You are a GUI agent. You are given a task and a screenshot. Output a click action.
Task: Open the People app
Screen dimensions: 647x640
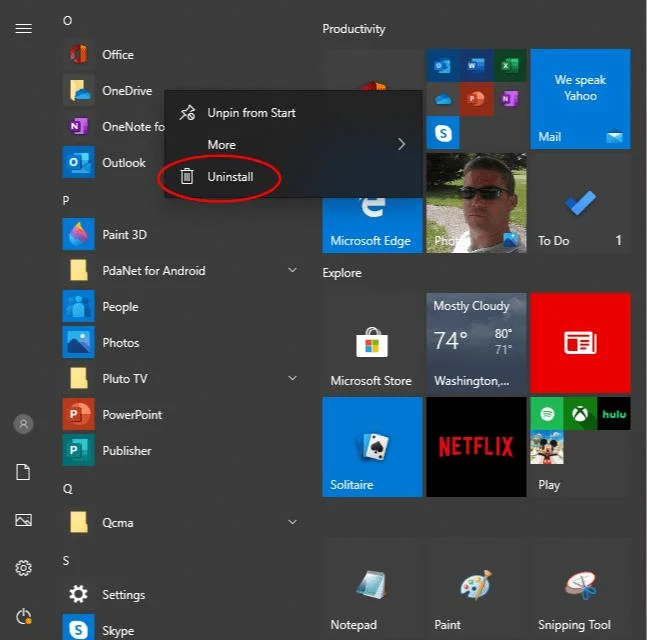tap(182, 307)
